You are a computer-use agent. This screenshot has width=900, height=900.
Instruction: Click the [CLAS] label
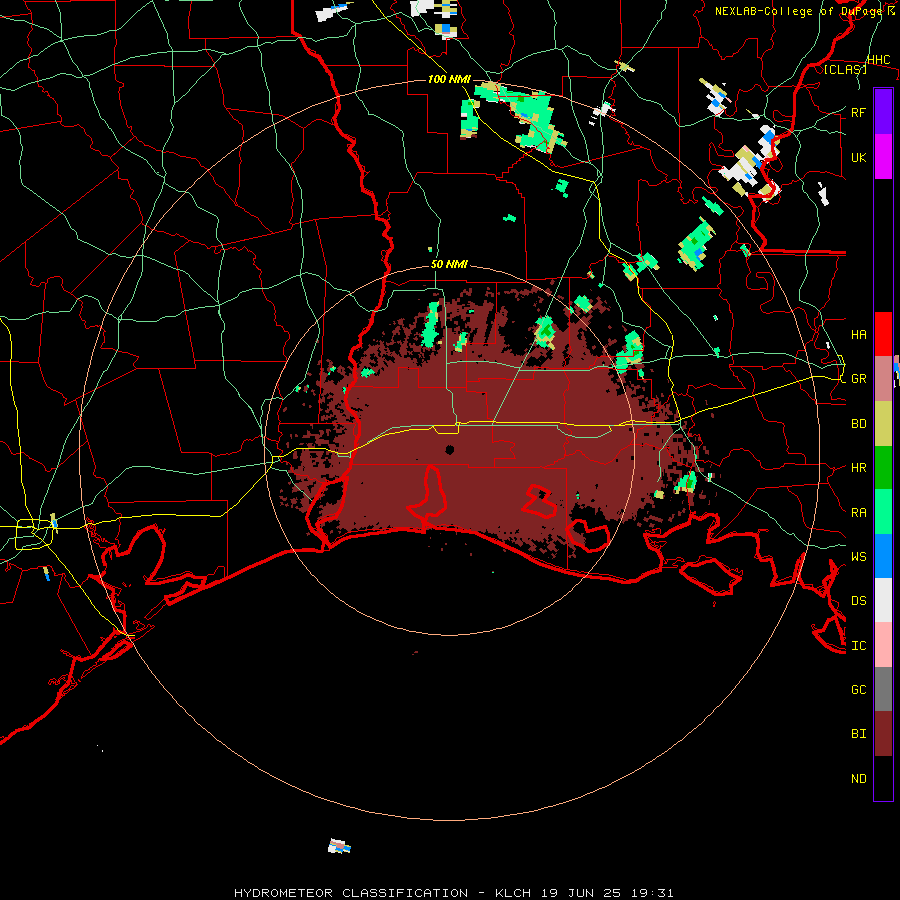click(x=845, y=69)
